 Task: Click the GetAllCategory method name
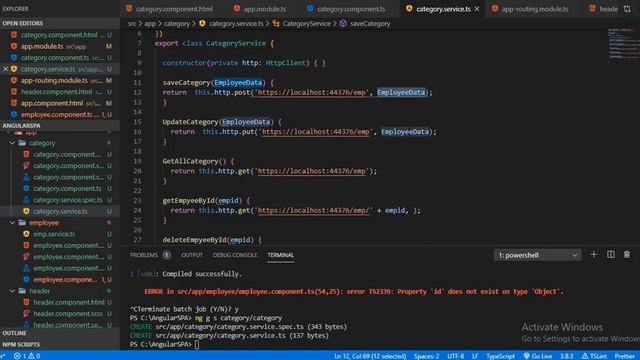pyautogui.click(x=190, y=161)
